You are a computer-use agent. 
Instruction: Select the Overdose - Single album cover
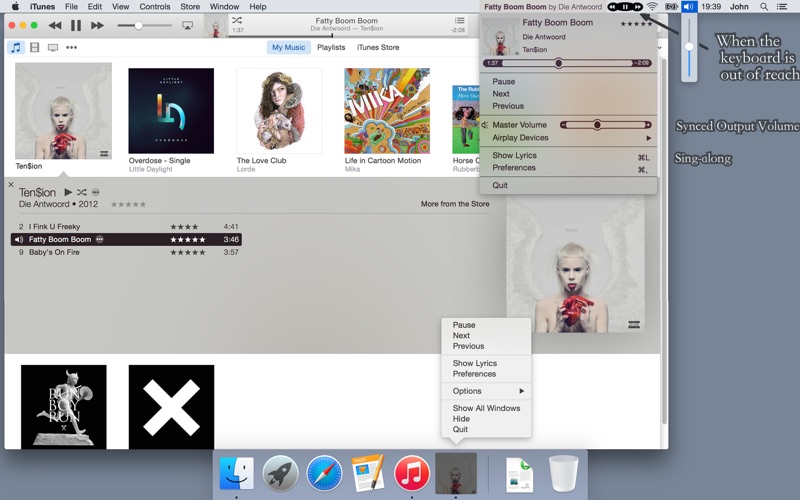[x=171, y=111]
